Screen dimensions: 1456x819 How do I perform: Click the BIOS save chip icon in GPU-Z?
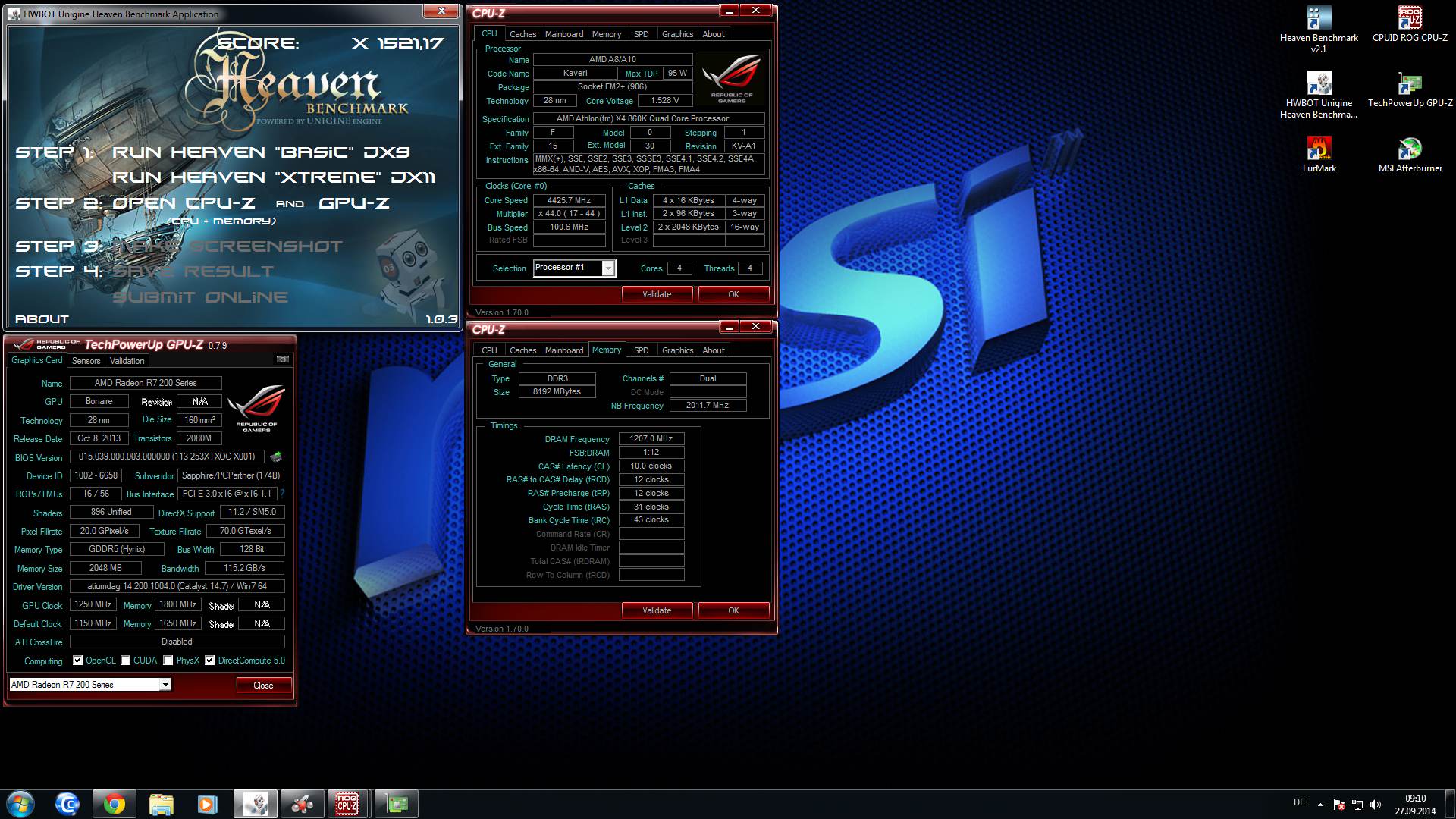[276, 457]
